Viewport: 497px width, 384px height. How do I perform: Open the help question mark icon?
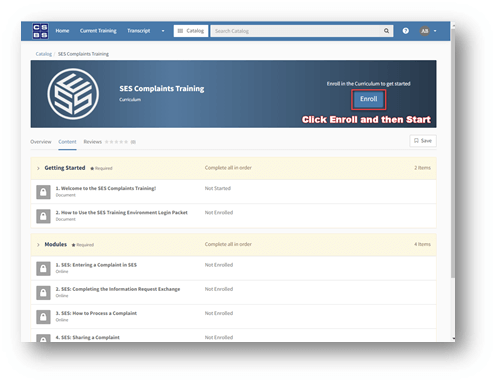405,31
